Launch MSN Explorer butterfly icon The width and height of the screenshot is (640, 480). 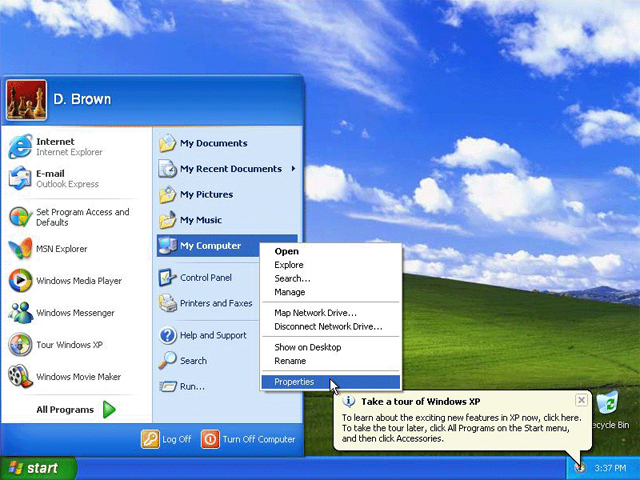(x=20, y=249)
